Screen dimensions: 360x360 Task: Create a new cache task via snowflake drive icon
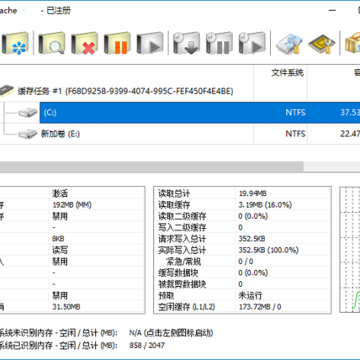pos(15,43)
